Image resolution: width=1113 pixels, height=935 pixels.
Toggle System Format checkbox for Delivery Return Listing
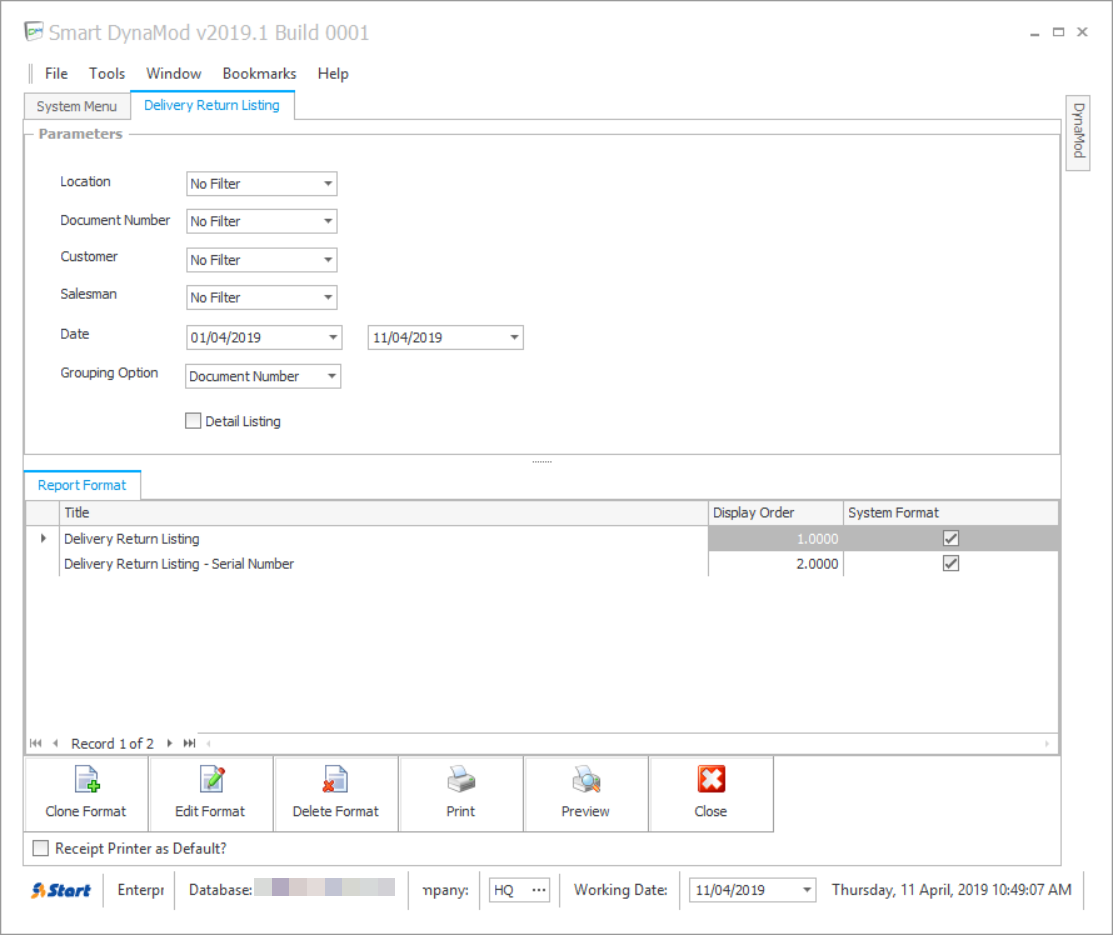pos(951,538)
